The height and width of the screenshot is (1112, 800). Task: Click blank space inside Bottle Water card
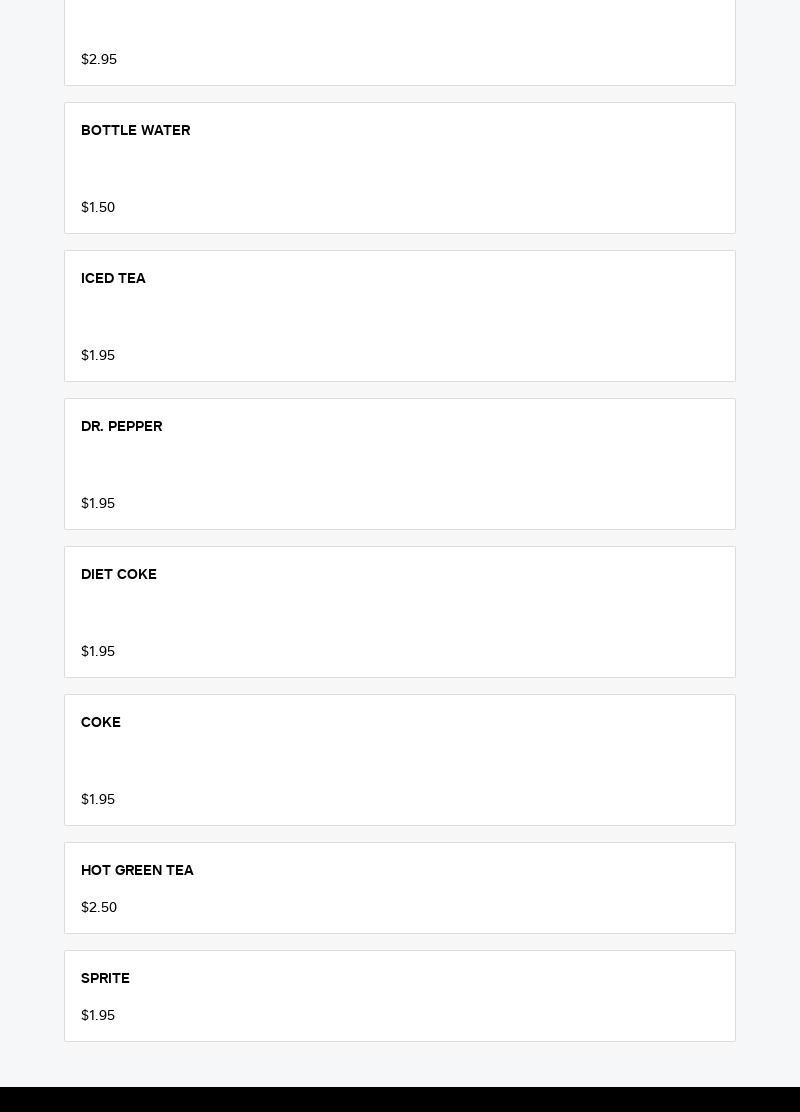(450, 168)
